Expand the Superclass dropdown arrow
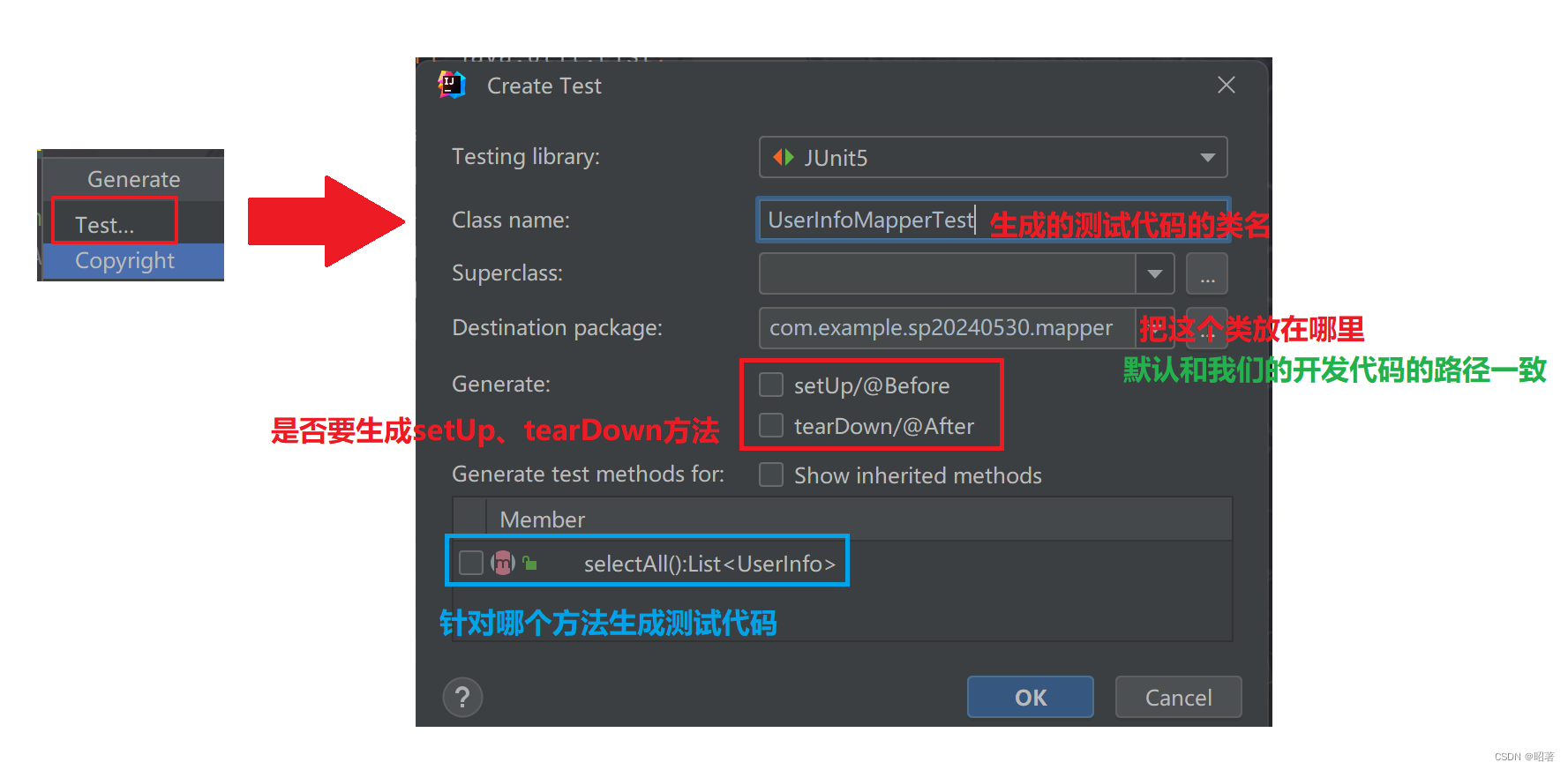This screenshot has width=1568, height=770. point(1154,273)
